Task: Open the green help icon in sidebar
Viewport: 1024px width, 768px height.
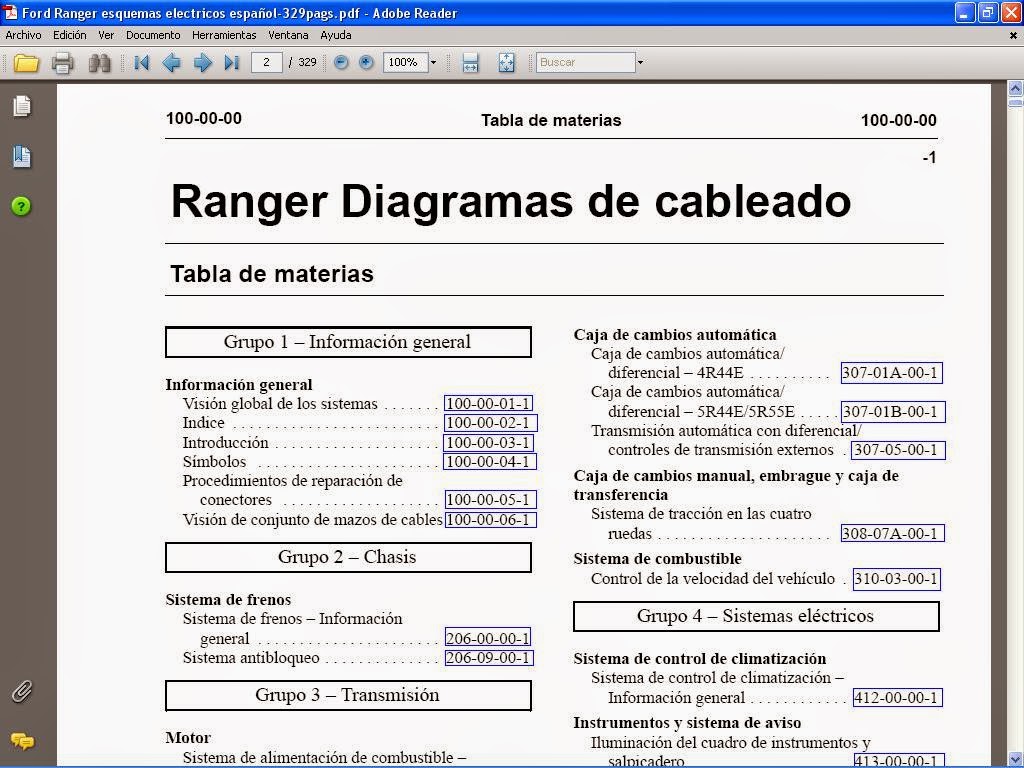Action: pos(21,206)
